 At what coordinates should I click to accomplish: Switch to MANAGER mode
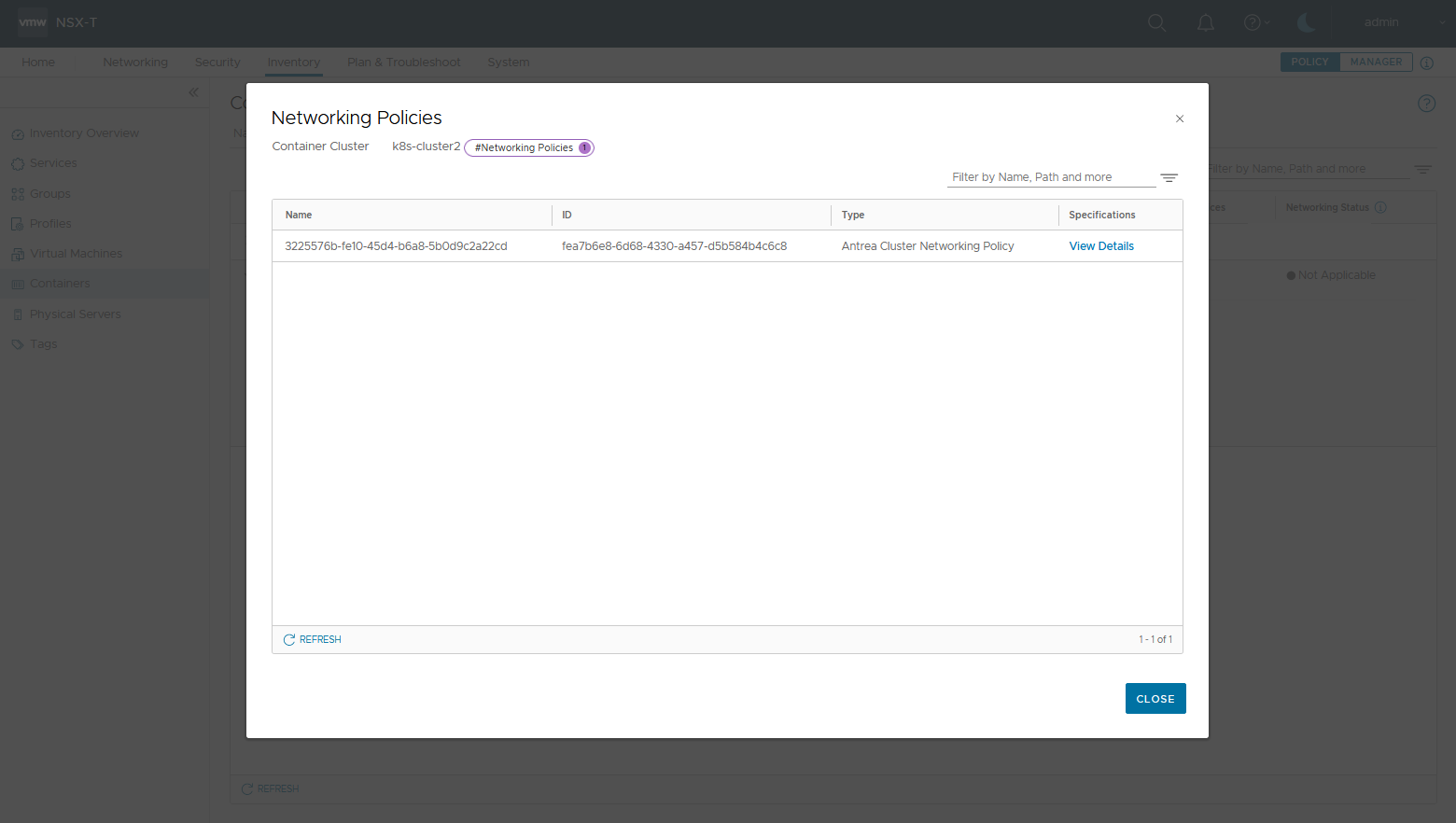[1376, 62]
